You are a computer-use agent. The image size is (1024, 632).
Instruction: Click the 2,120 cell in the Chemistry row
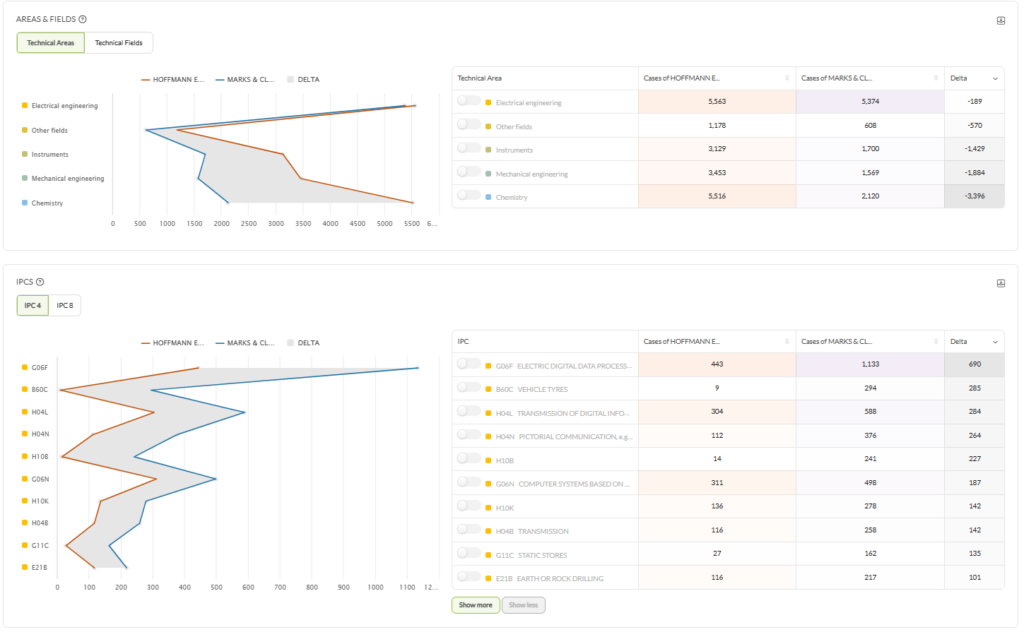point(870,196)
